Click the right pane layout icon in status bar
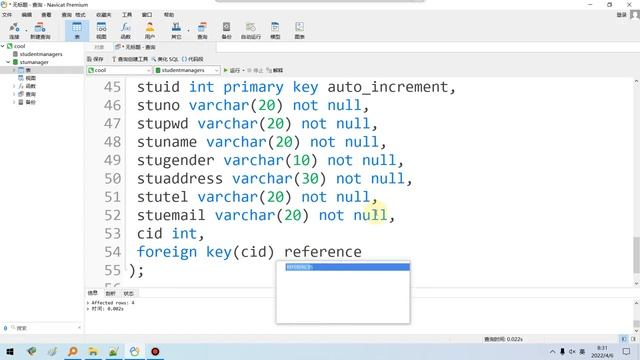Viewport: 640px width, 360px height. click(633, 339)
